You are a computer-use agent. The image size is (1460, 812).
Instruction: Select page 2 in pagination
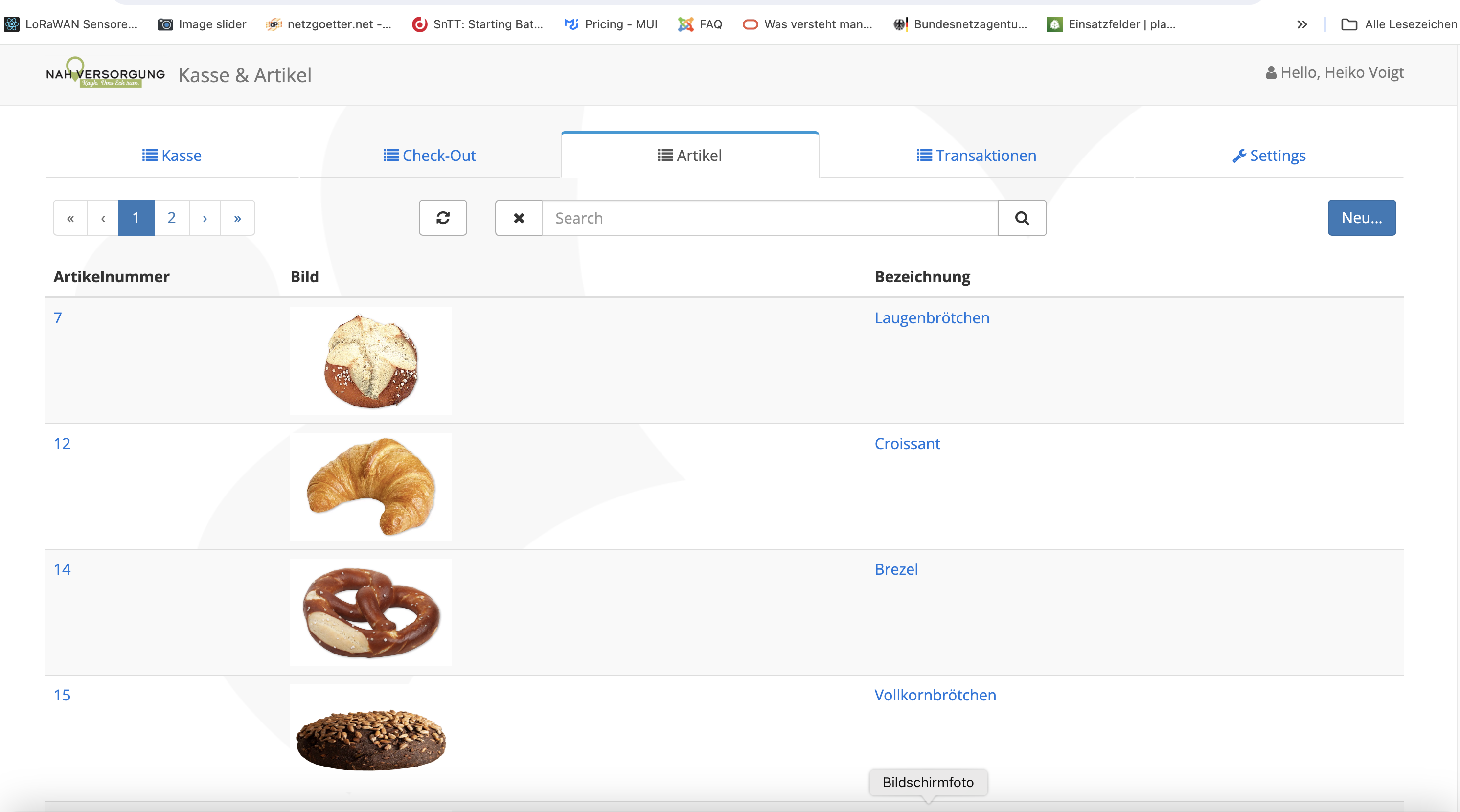click(x=171, y=218)
